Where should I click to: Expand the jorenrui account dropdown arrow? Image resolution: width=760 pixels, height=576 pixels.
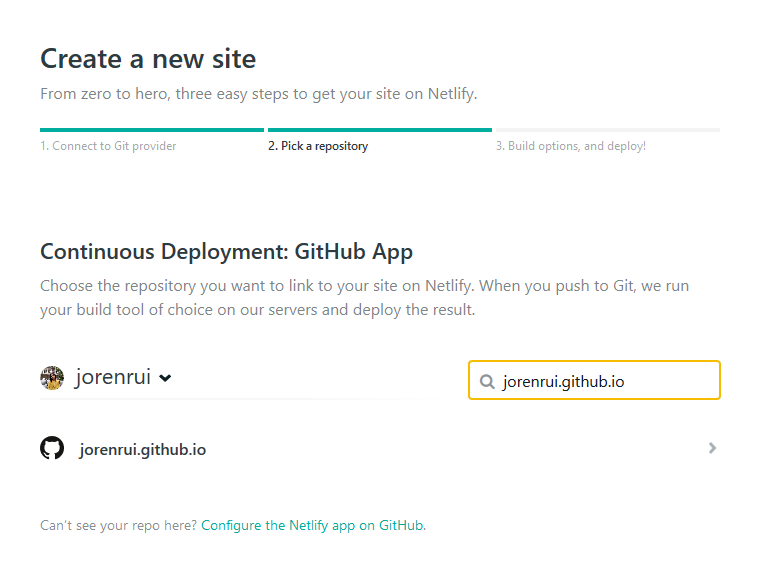click(165, 378)
